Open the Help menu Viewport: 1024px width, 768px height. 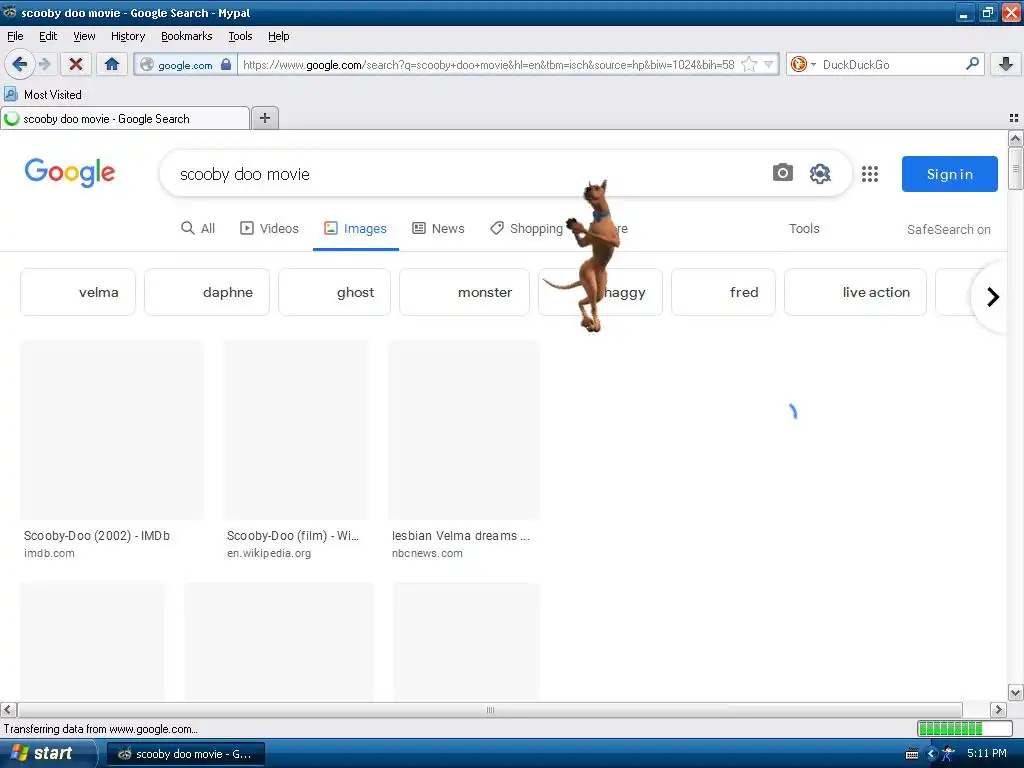click(x=278, y=36)
